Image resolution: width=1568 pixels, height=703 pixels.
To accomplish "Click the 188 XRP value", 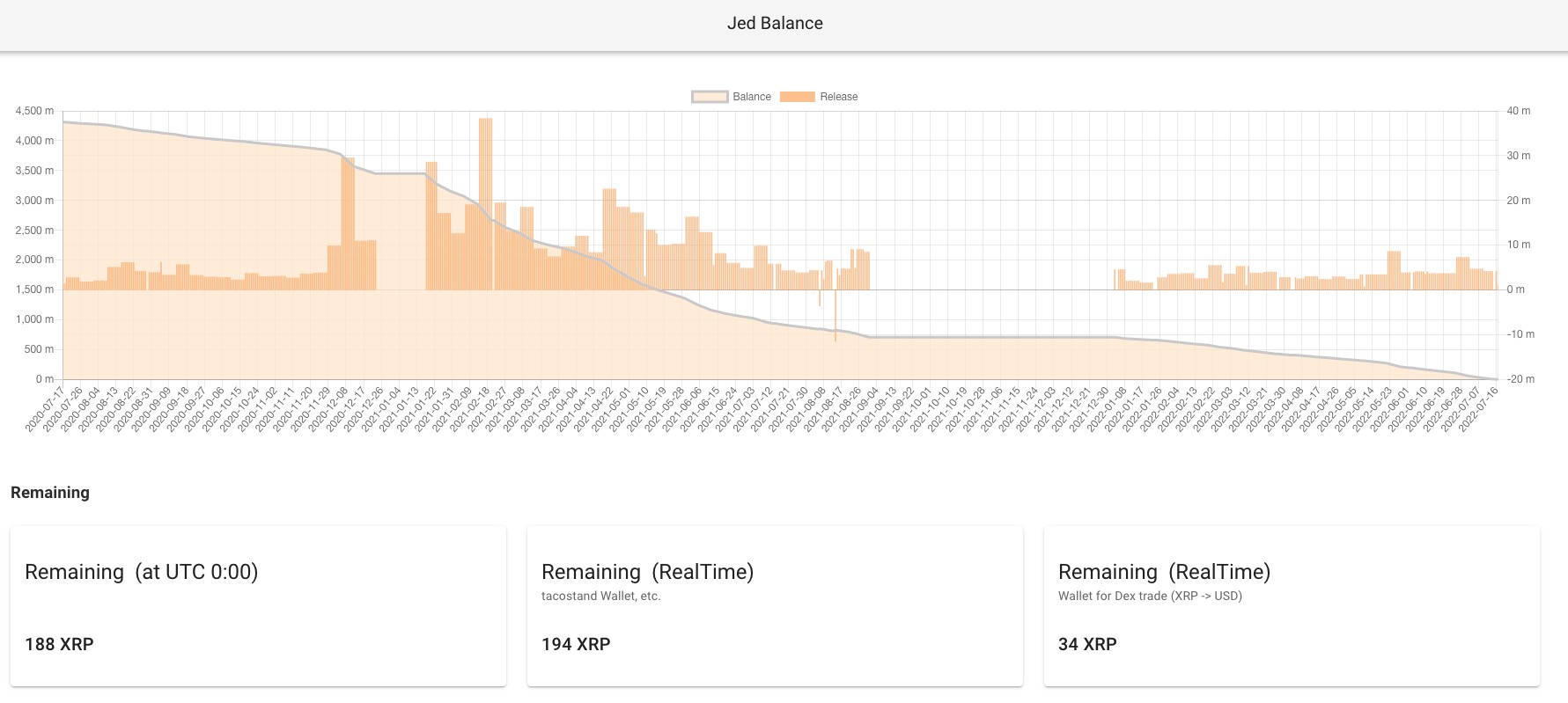I will coord(59,644).
